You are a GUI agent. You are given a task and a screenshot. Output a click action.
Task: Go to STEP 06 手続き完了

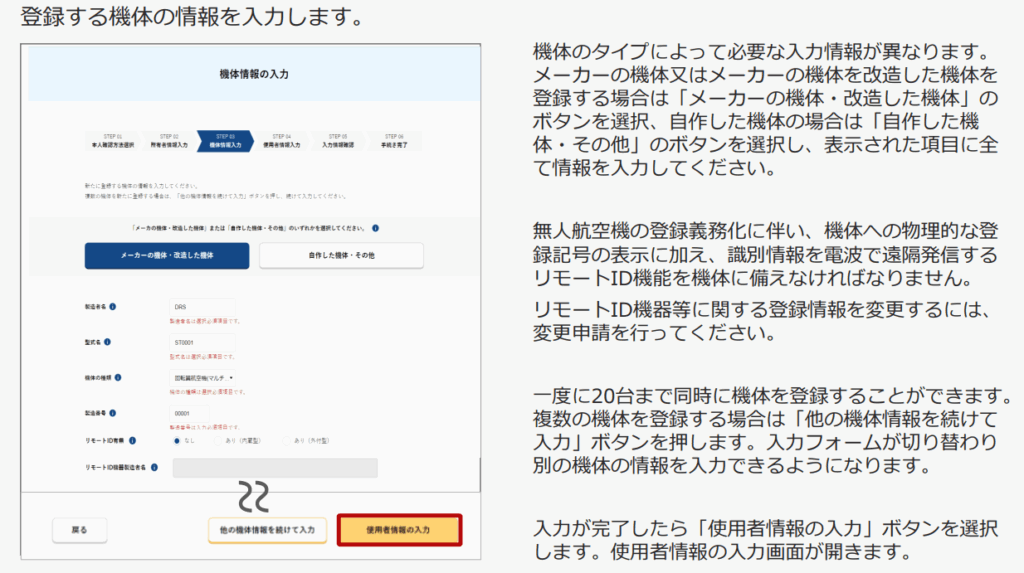pos(394,141)
